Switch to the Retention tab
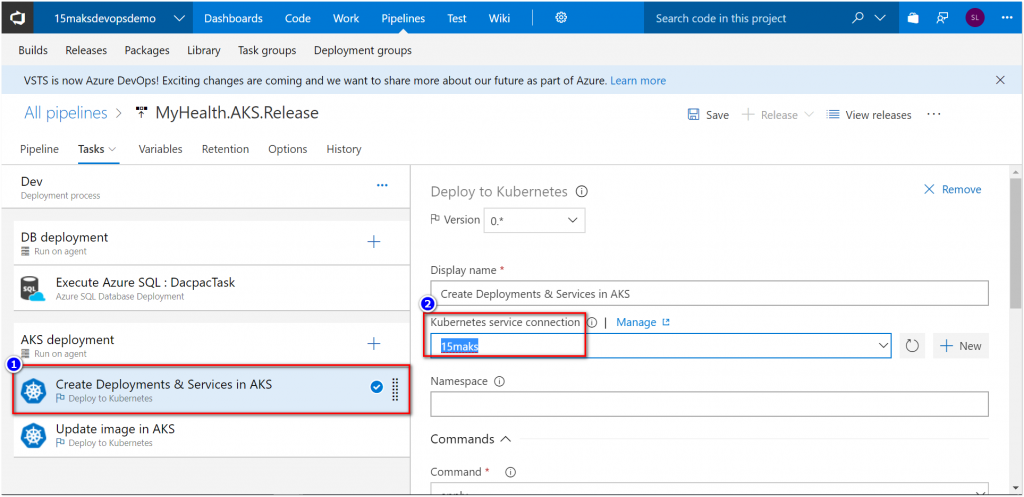Screen dimensions: 1024x497 pos(225,149)
